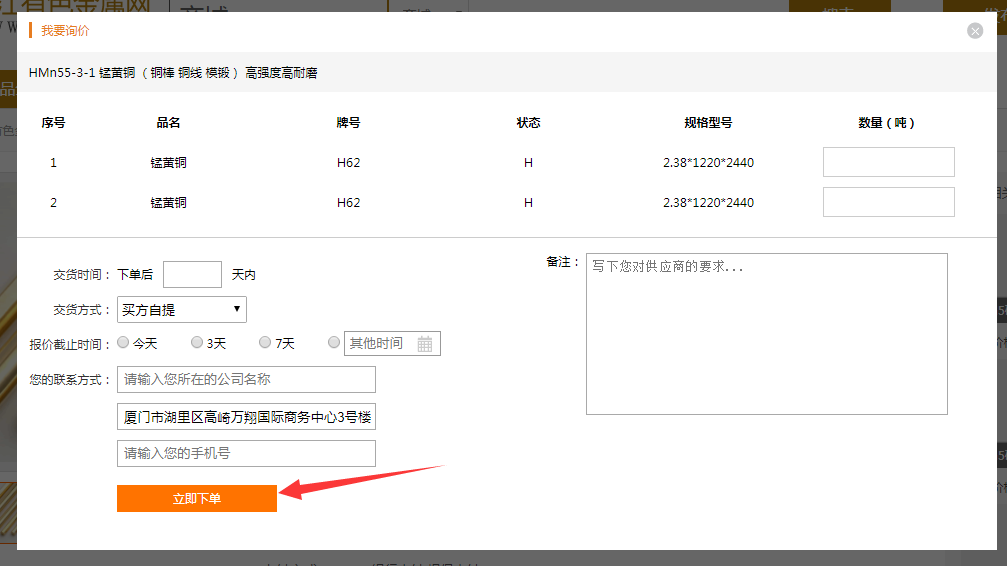
Task: Click the 下单后 days input box
Action: (192, 274)
